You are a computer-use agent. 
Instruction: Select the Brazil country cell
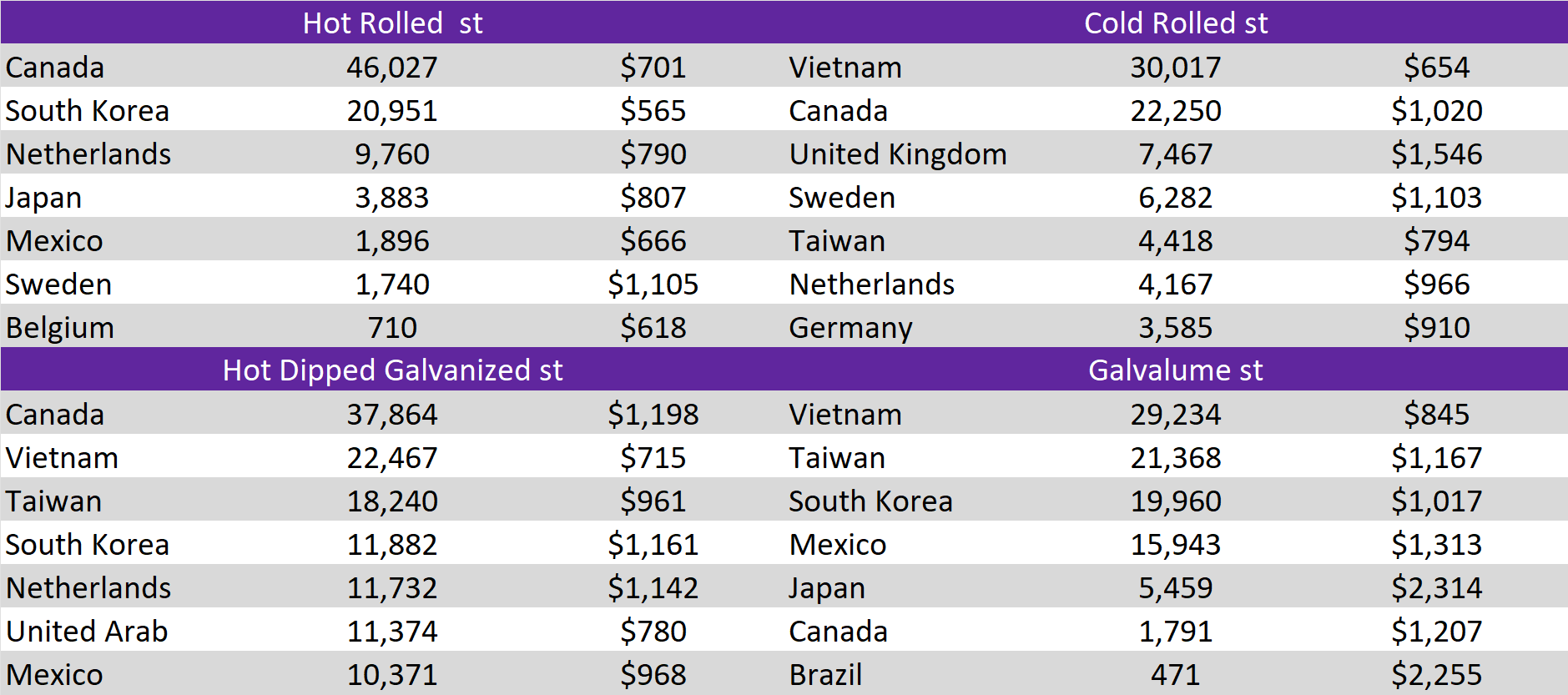(x=825, y=675)
